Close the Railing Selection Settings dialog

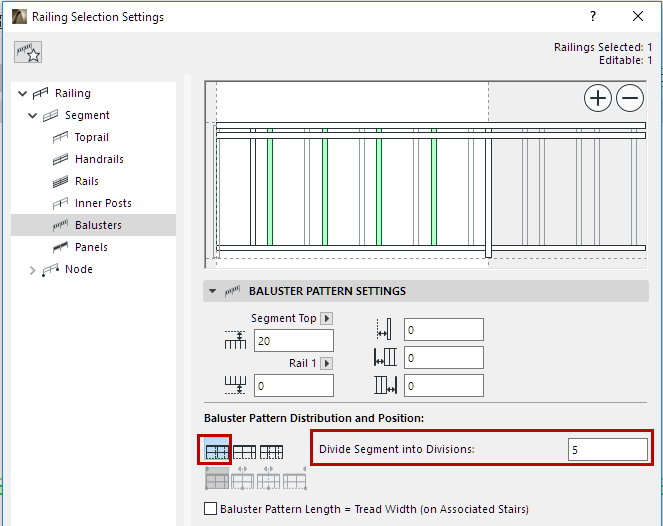point(638,16)
